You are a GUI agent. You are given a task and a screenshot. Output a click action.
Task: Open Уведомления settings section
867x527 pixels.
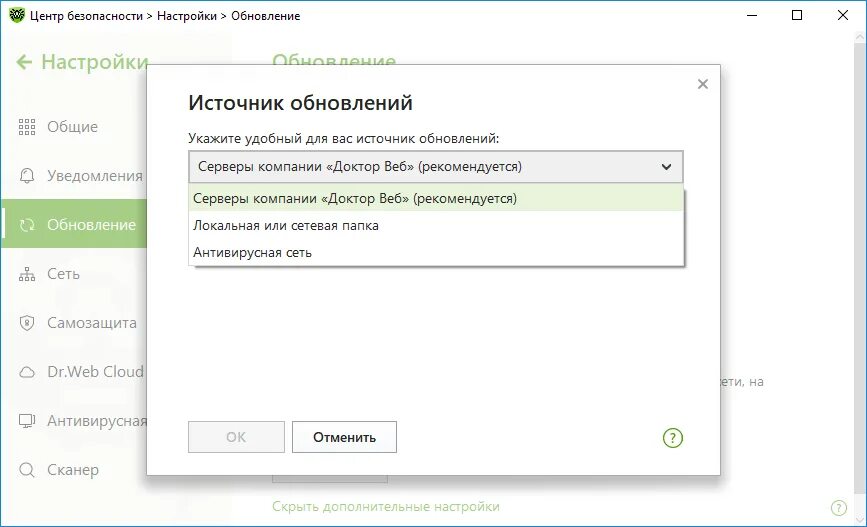coord(74,176)
